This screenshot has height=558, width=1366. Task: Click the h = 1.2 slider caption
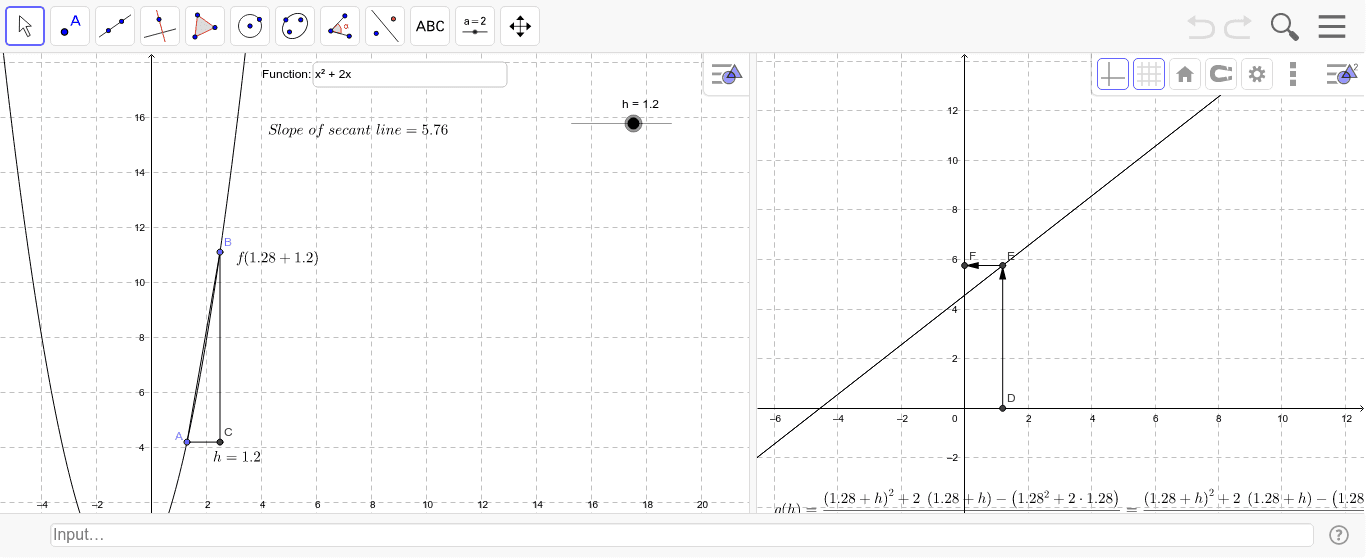click(640, 104)
